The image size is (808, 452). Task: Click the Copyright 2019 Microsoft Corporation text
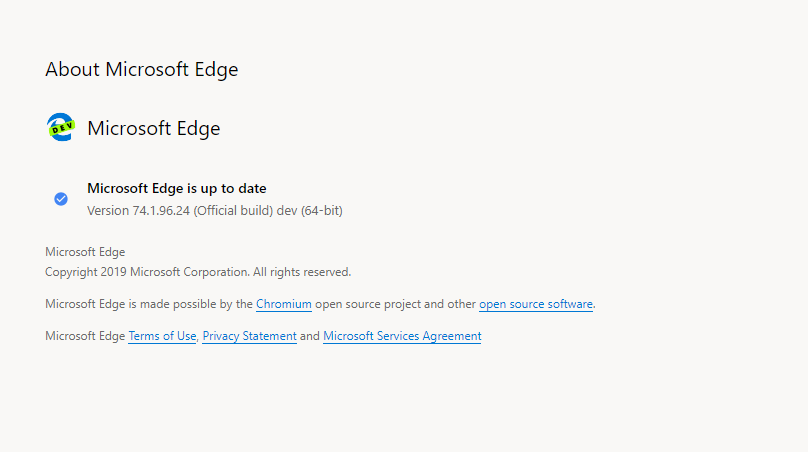[x=147, y=272]
